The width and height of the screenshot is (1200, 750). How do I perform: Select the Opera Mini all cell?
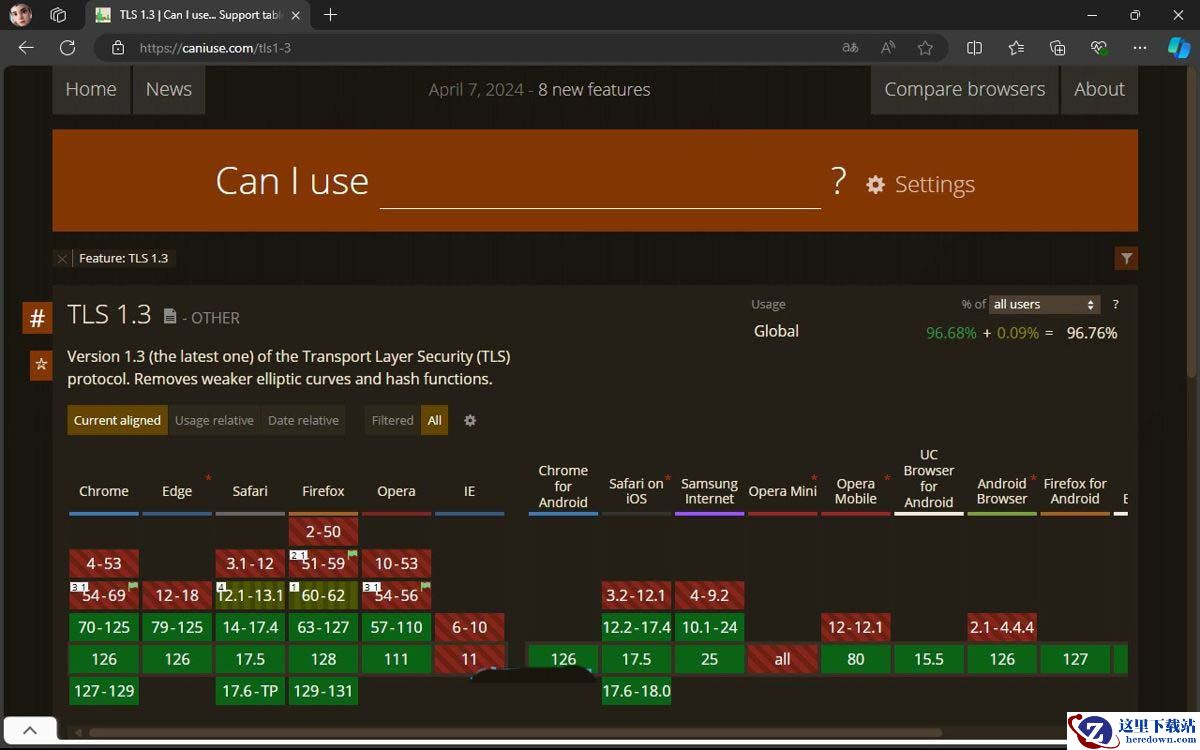pos(782,659)
